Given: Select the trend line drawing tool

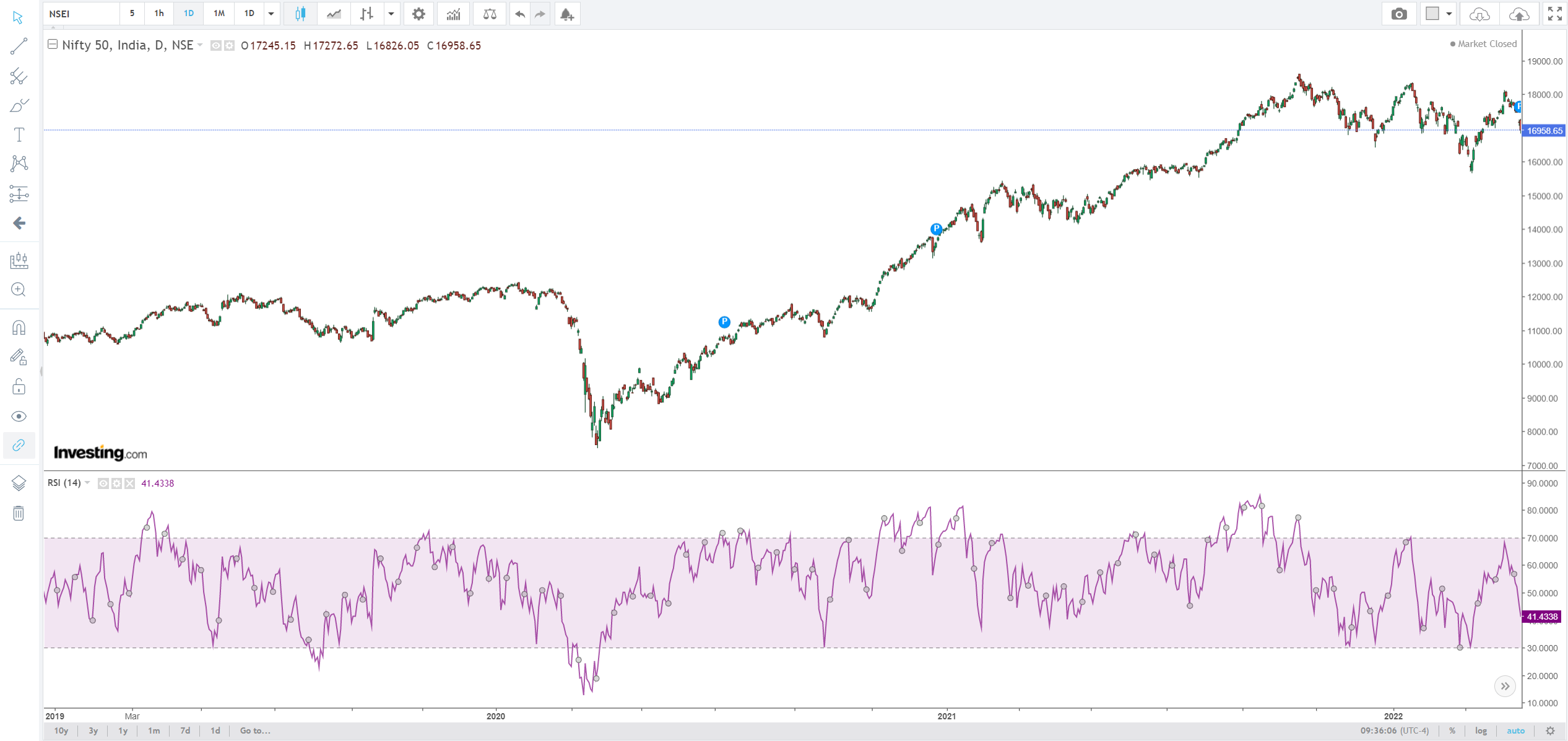Looking at the screenshot, I should click(19, 46).
